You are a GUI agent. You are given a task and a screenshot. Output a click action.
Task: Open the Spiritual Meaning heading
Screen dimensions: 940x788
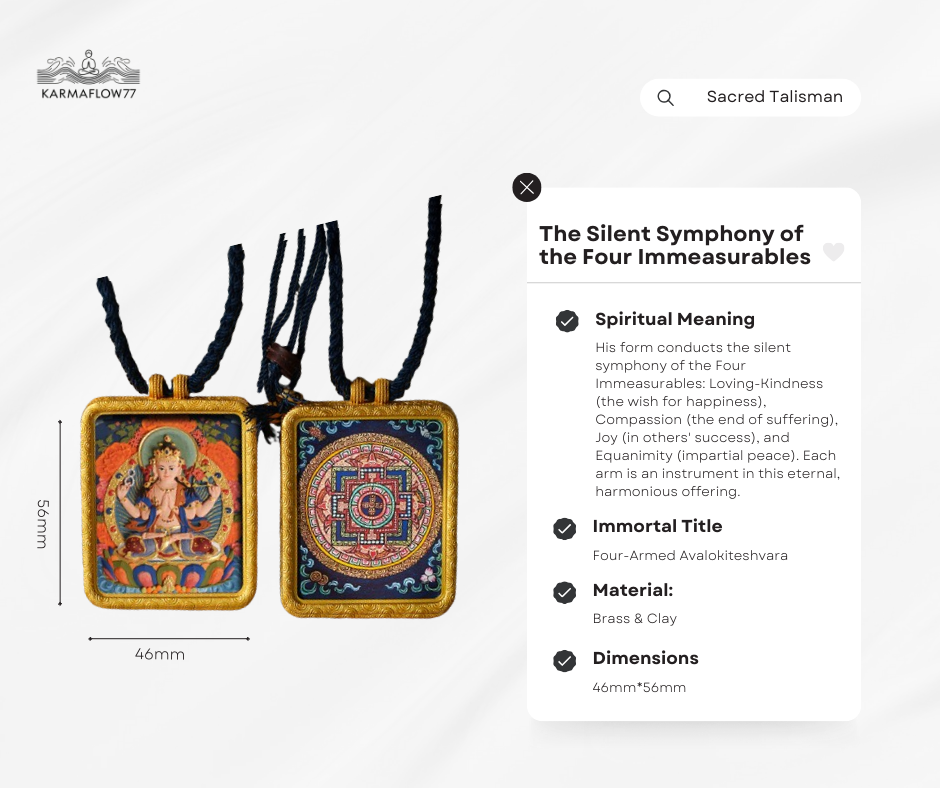coord(674,319)
